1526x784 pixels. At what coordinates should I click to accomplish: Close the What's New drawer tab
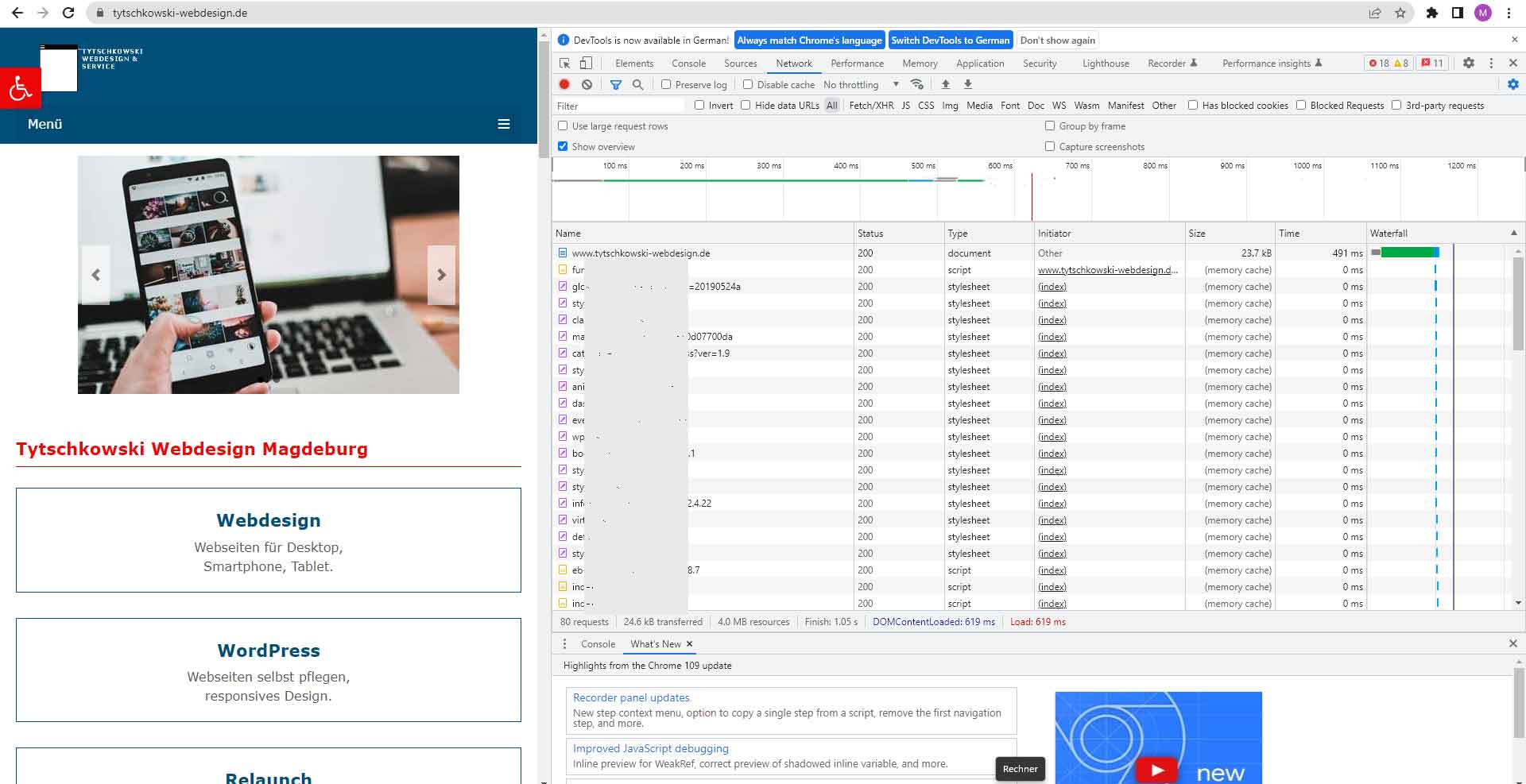coord(689,644)
